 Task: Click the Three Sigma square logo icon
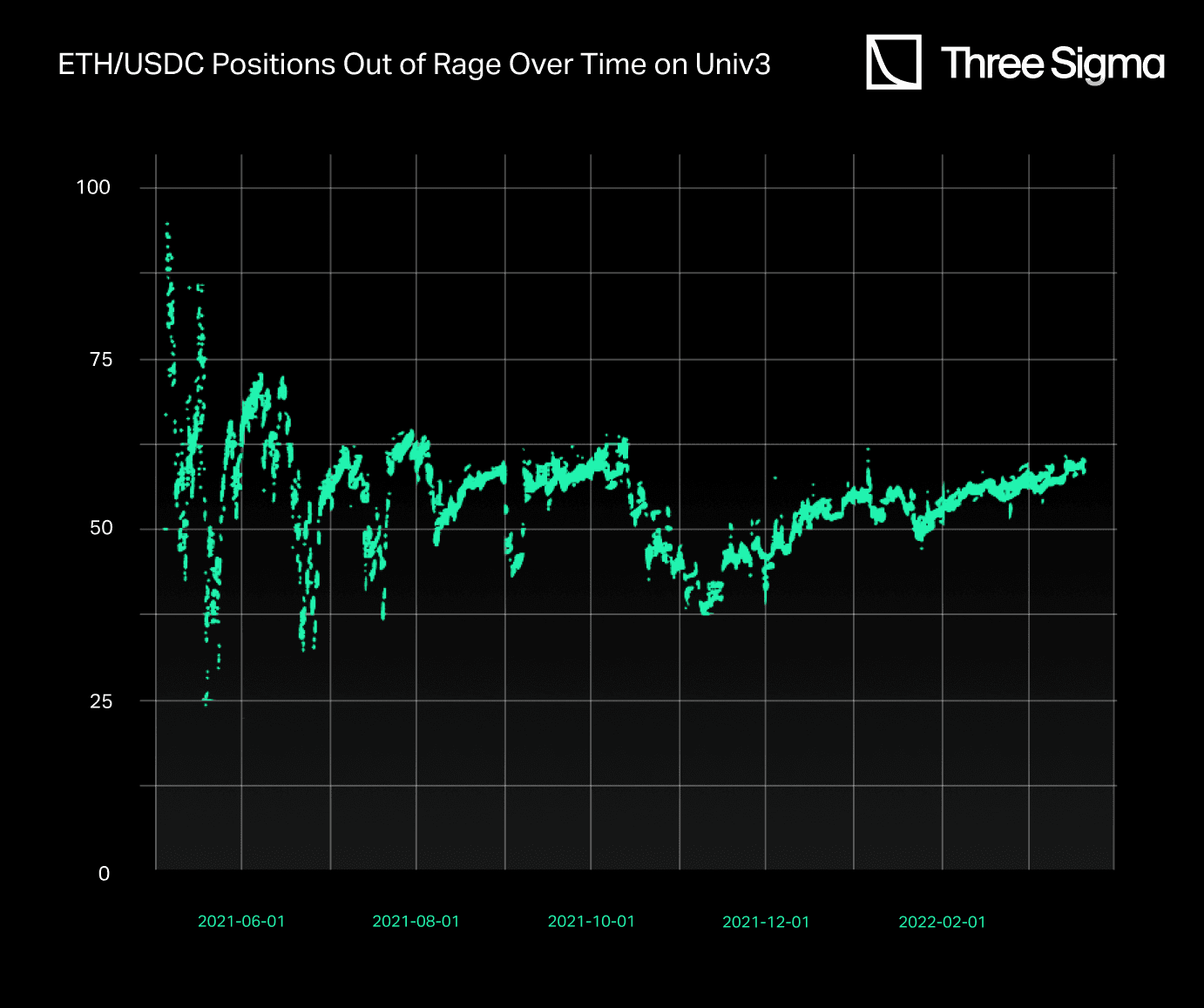click(x=894, y=62)
